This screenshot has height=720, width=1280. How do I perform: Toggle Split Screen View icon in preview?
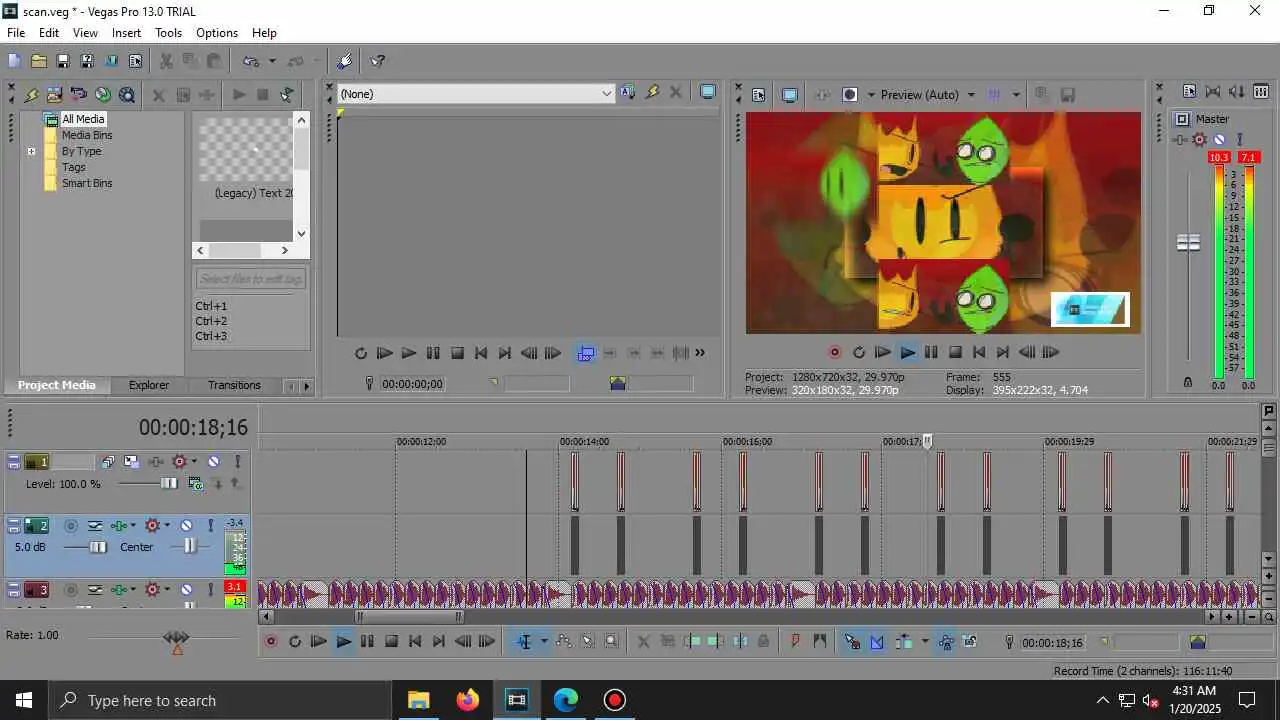click(850, 95)
